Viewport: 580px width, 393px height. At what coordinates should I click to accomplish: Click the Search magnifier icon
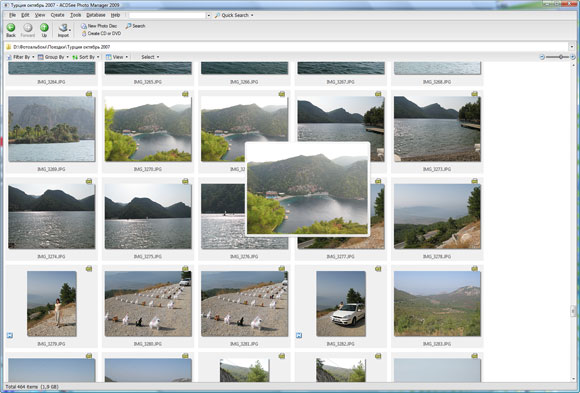[128, 26]
